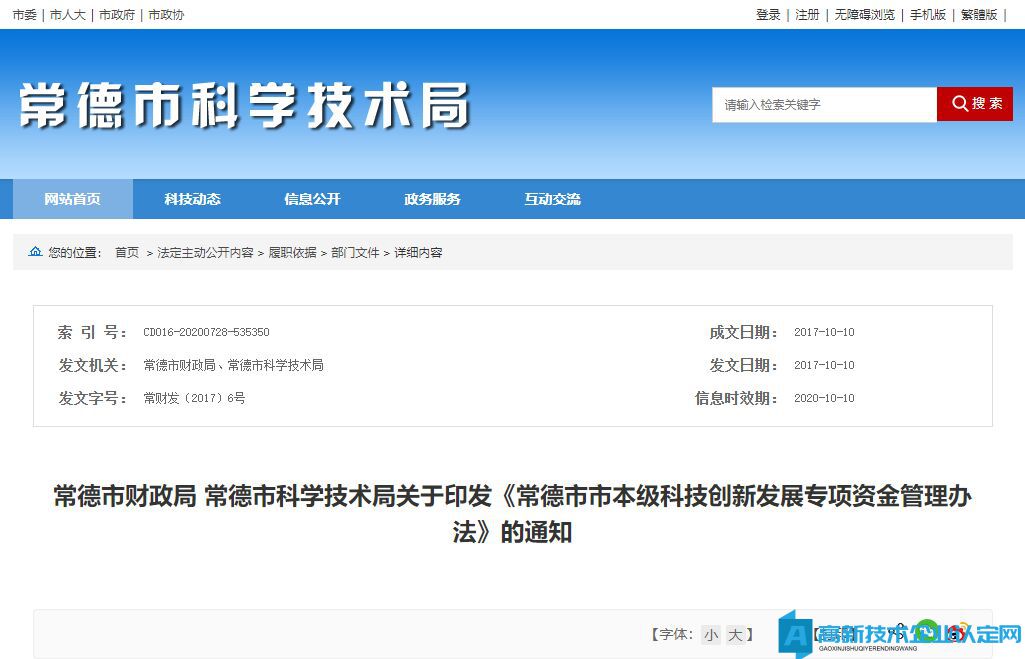Open the 互动交流 nav tab
The image size is (1025, 659).
click(x=552, y=199)
